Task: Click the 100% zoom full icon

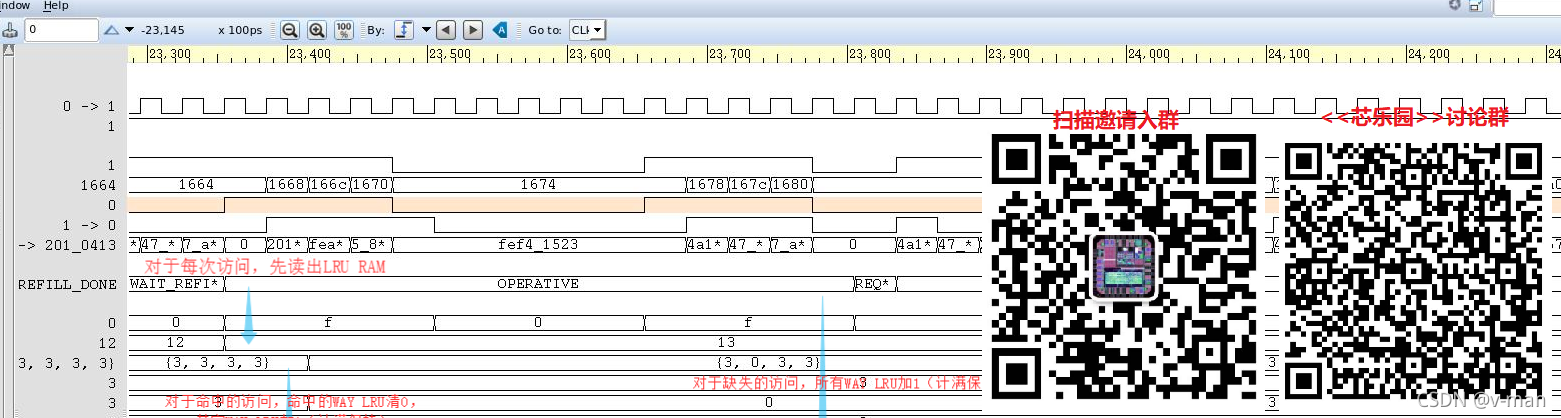Action: point(344,30)
